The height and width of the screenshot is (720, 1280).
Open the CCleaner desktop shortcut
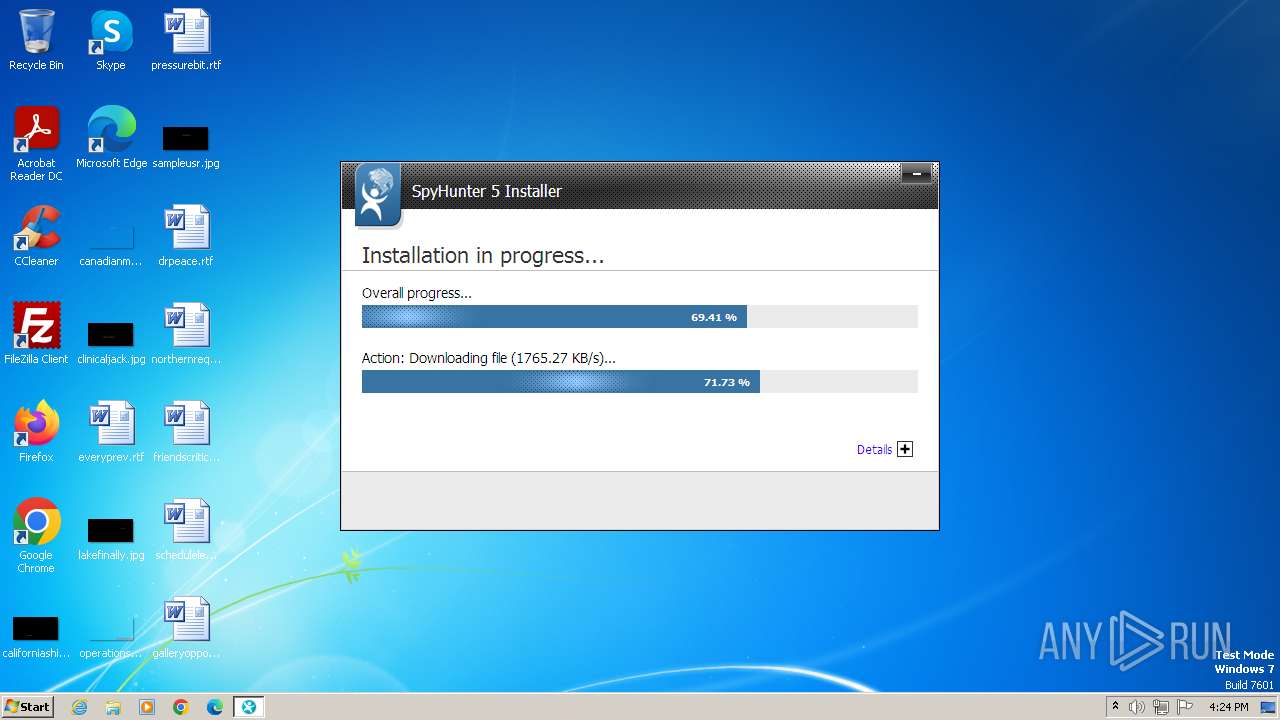(36, 236)
